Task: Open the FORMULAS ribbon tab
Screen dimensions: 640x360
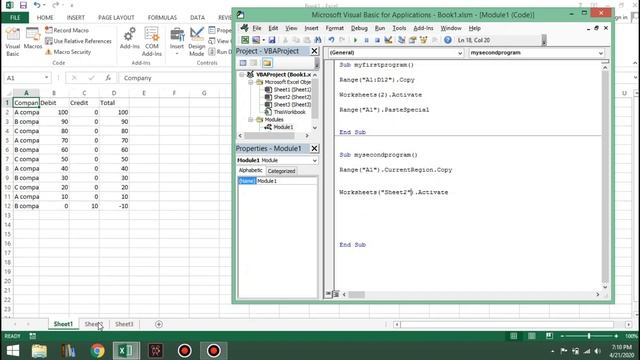Action: coord(162,18)
